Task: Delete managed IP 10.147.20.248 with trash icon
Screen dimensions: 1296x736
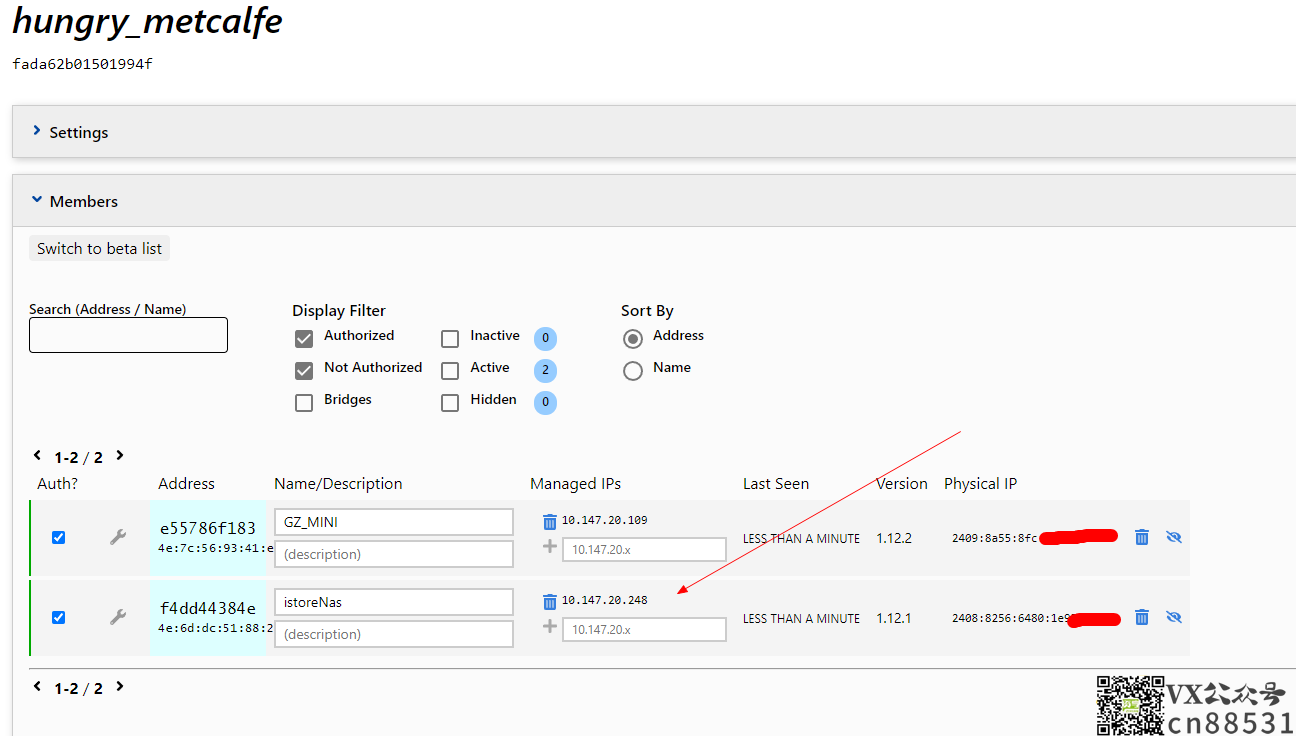Action: [549, 601]
